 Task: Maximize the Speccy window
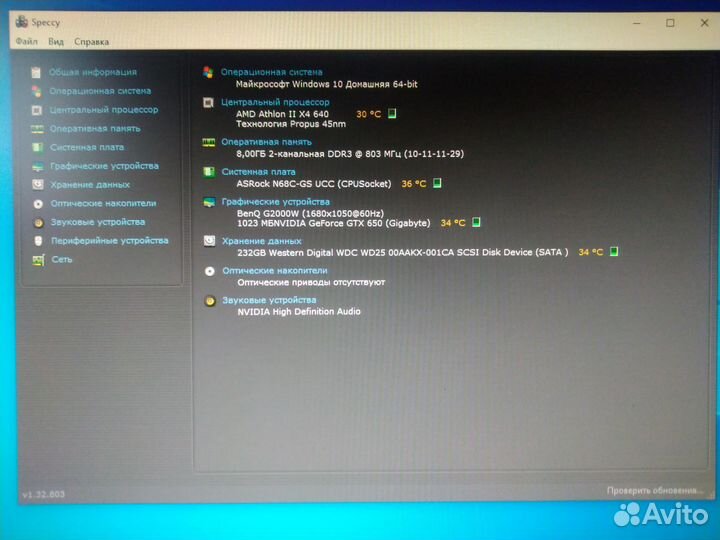click(x=670, y=22)
